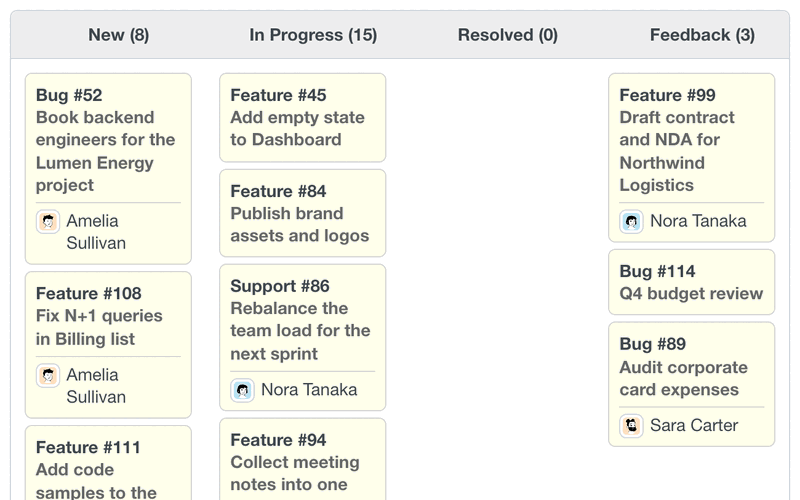Click the Nora Tanaka name on Support #86
This screenshot has height=500, width=800.
pos(309,390)
